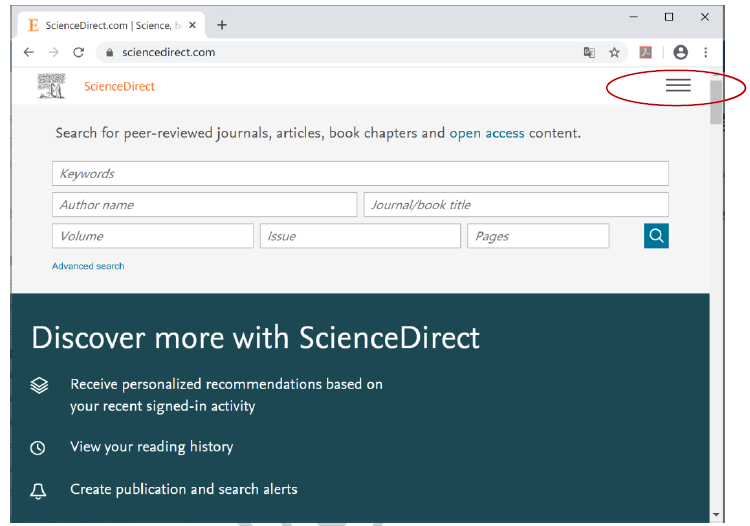Click the PDF extension icon
Viewport: 750px width, 526px height.
click(646, 52)
